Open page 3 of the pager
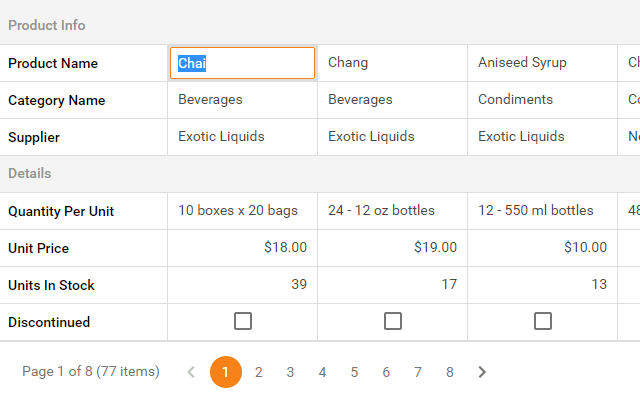The height and width of the screenshot is (400, 640). (x=290, y=372)
